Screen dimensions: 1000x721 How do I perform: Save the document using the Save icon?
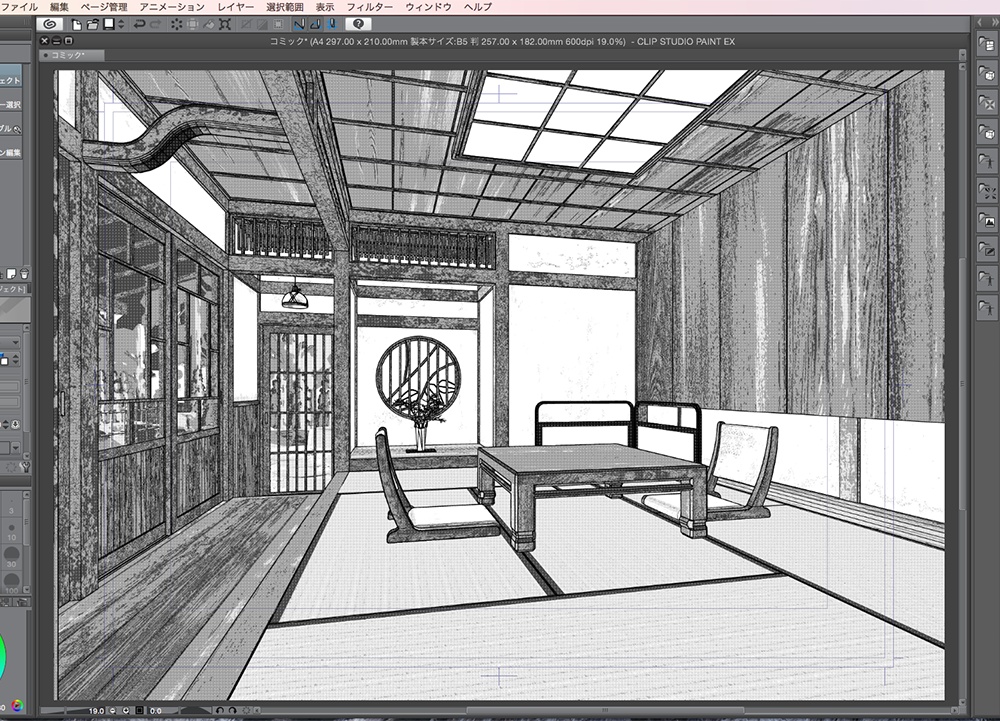click(108, 26)
